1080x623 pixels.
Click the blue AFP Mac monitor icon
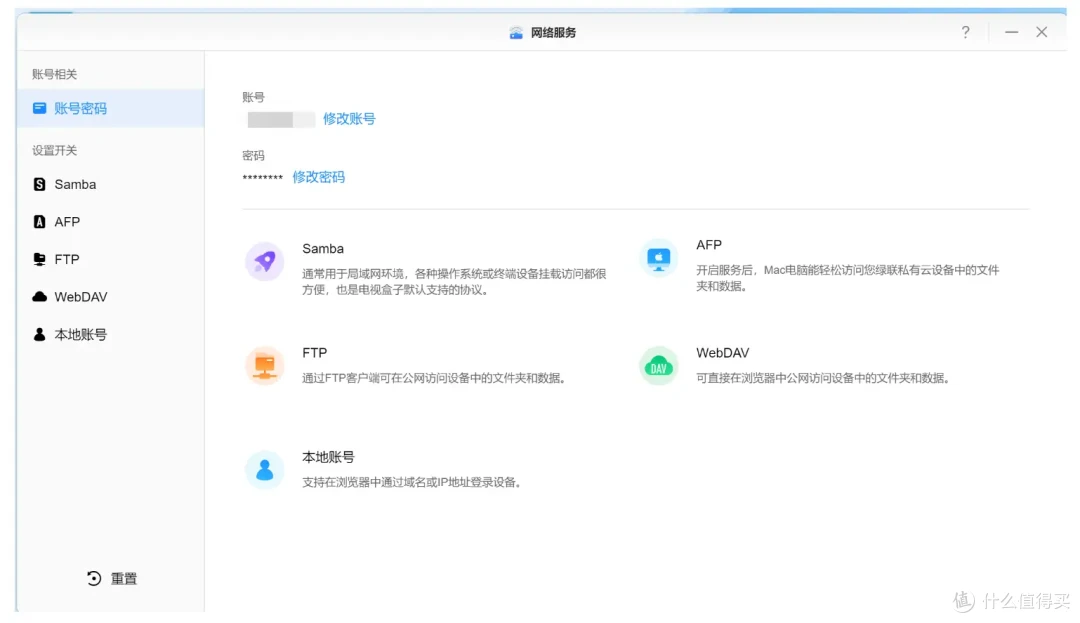tap(658, 259)
